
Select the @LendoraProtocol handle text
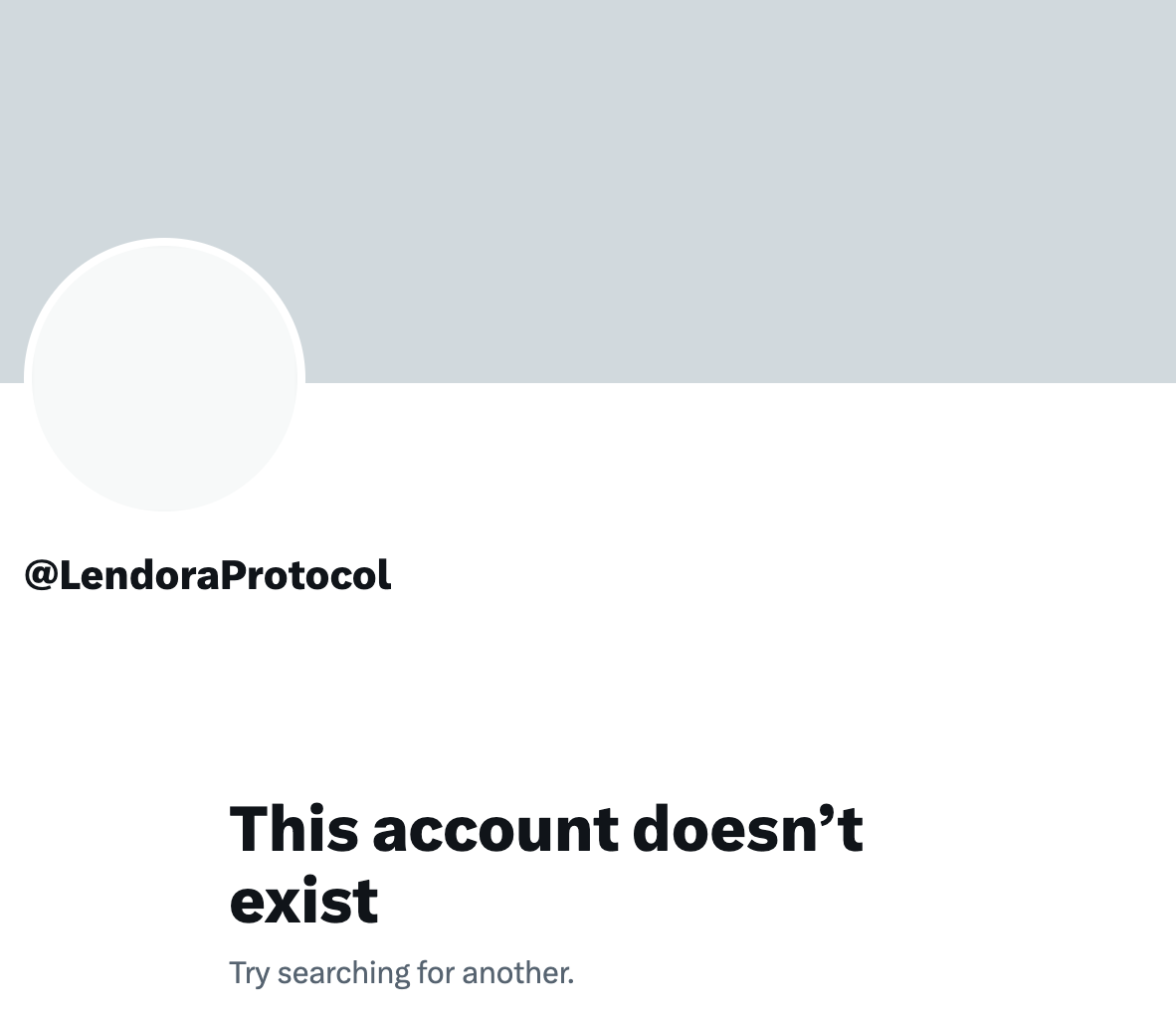[x=208, y=575]
